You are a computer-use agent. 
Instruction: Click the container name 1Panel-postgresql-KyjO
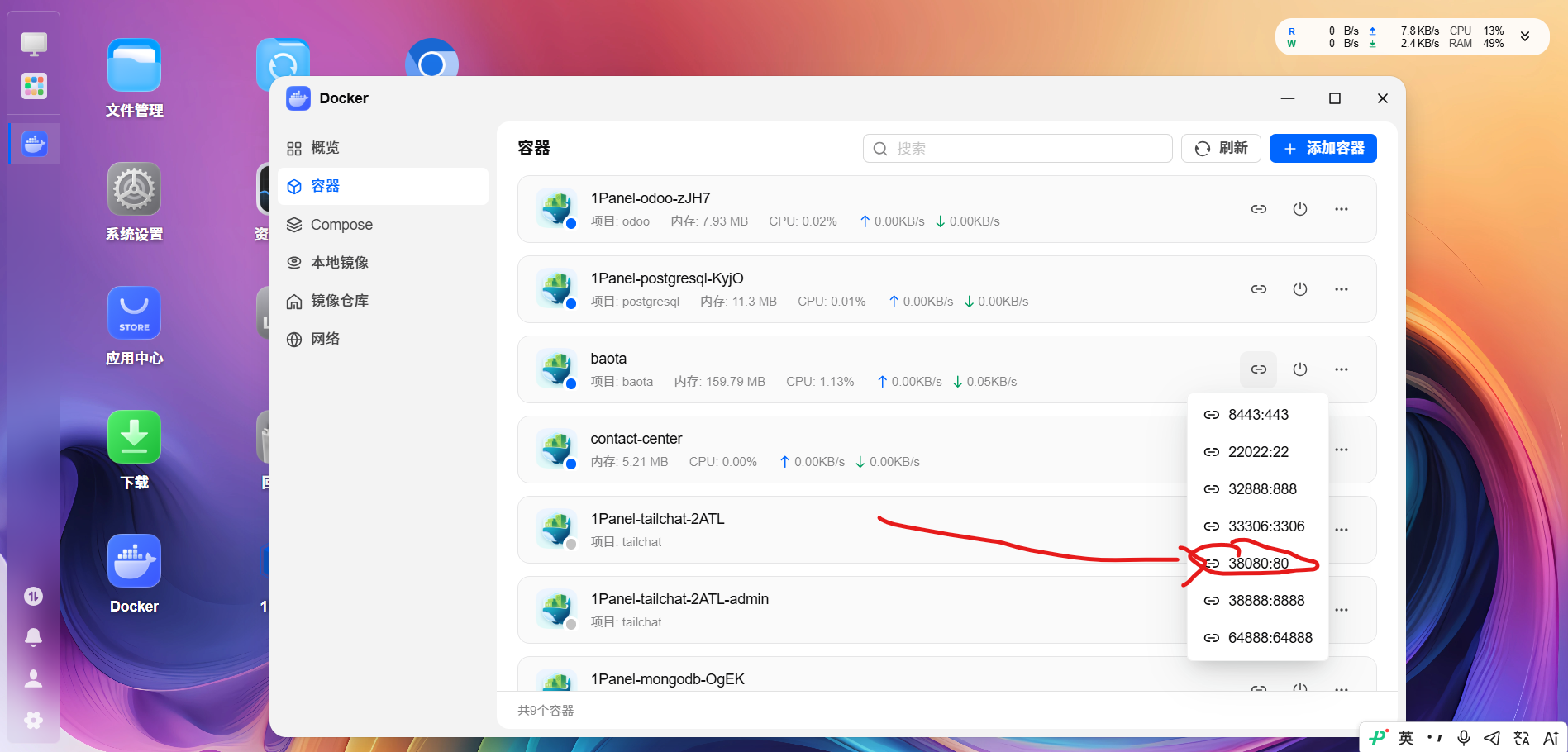coord(667,278)
